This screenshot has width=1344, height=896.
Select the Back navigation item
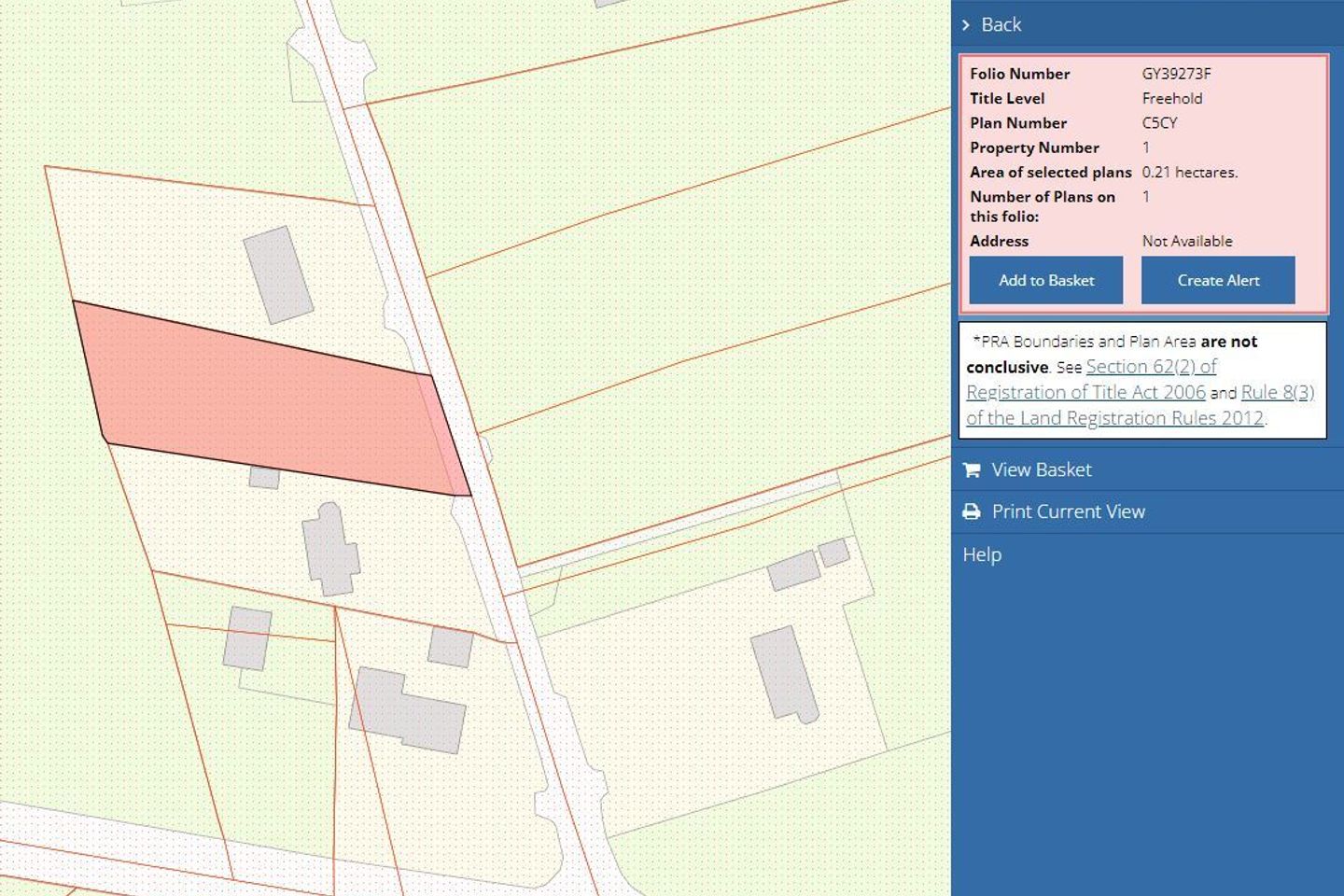point(1000,25)
